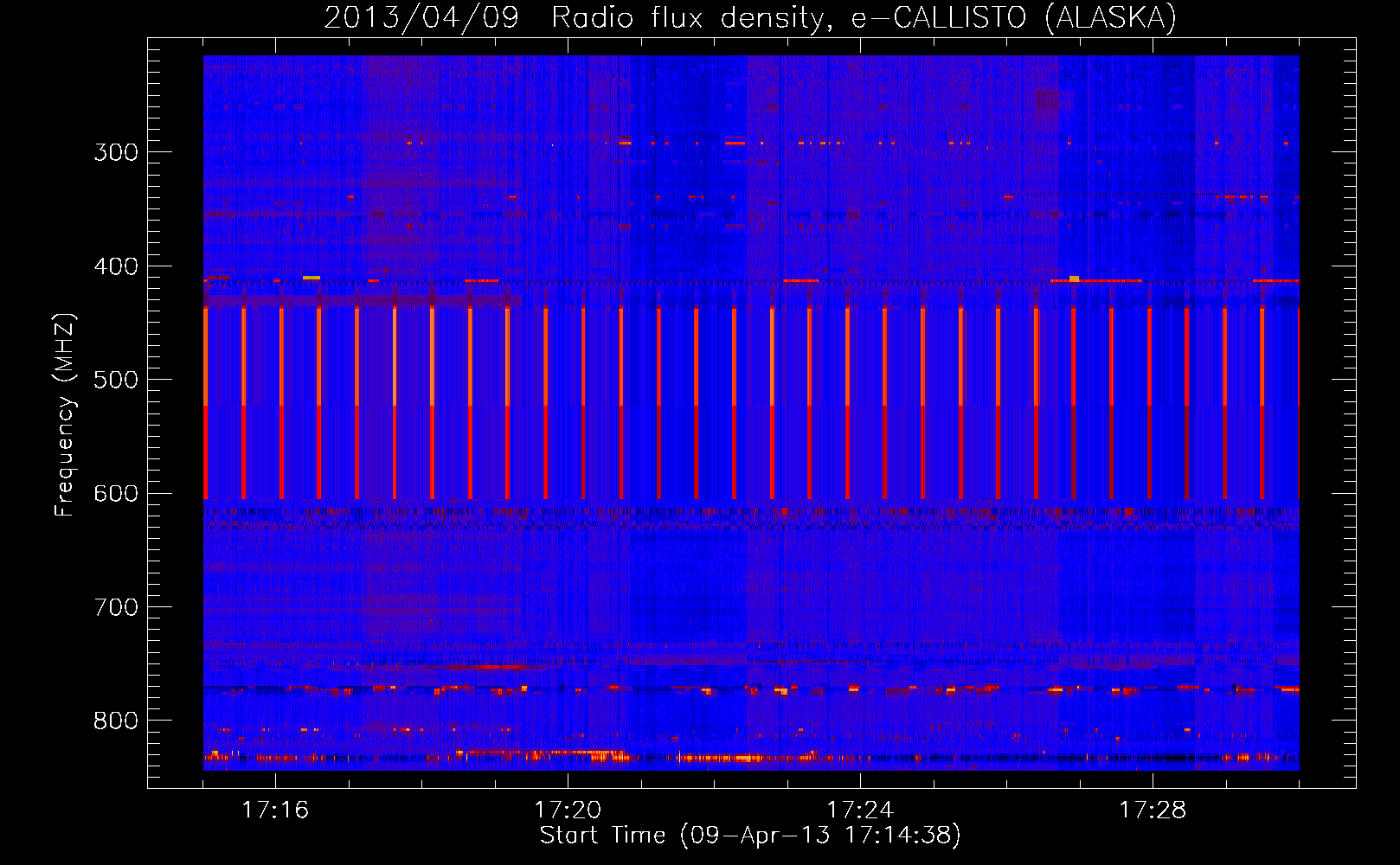Click the 500 frequency tick label

tap(116, 380)
